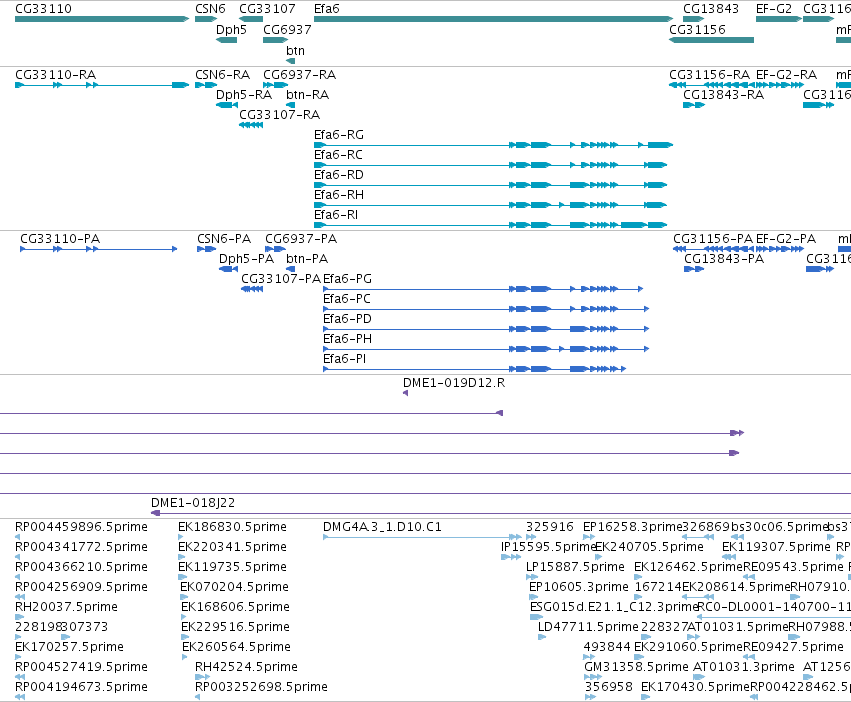Select the EF-G2 gene label
The image size is (851, 702).
coord(773,9)
